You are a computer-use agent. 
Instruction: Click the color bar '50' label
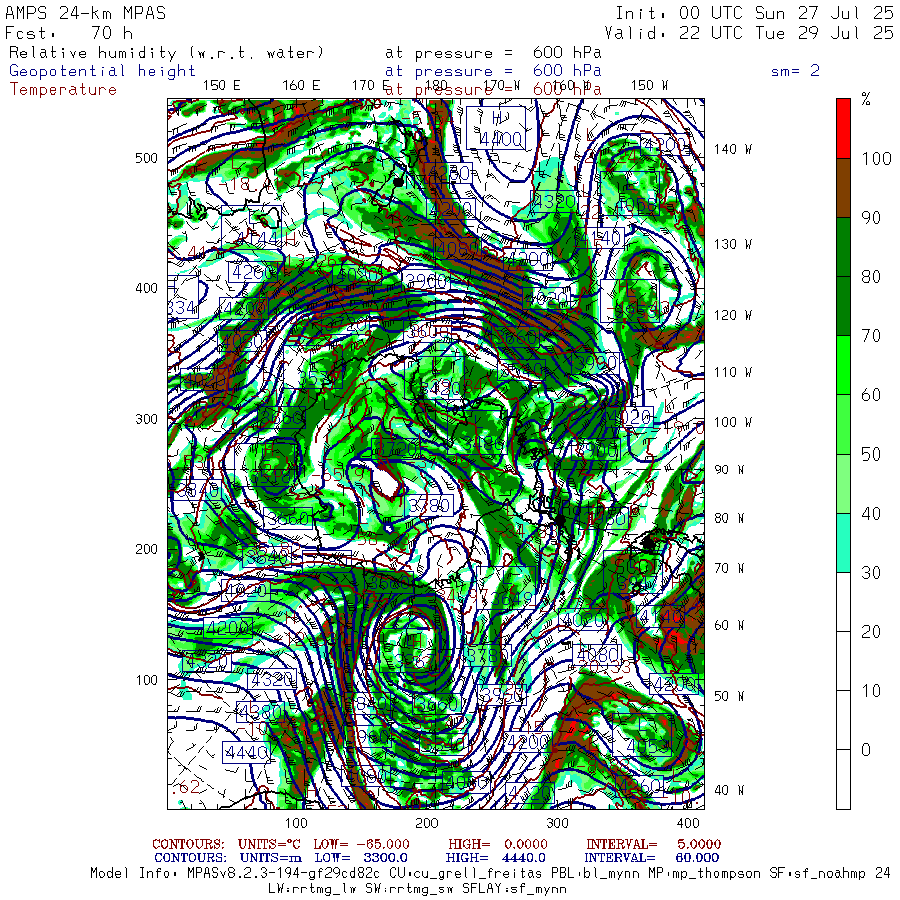pyautogui.click(x=871, y=454)
